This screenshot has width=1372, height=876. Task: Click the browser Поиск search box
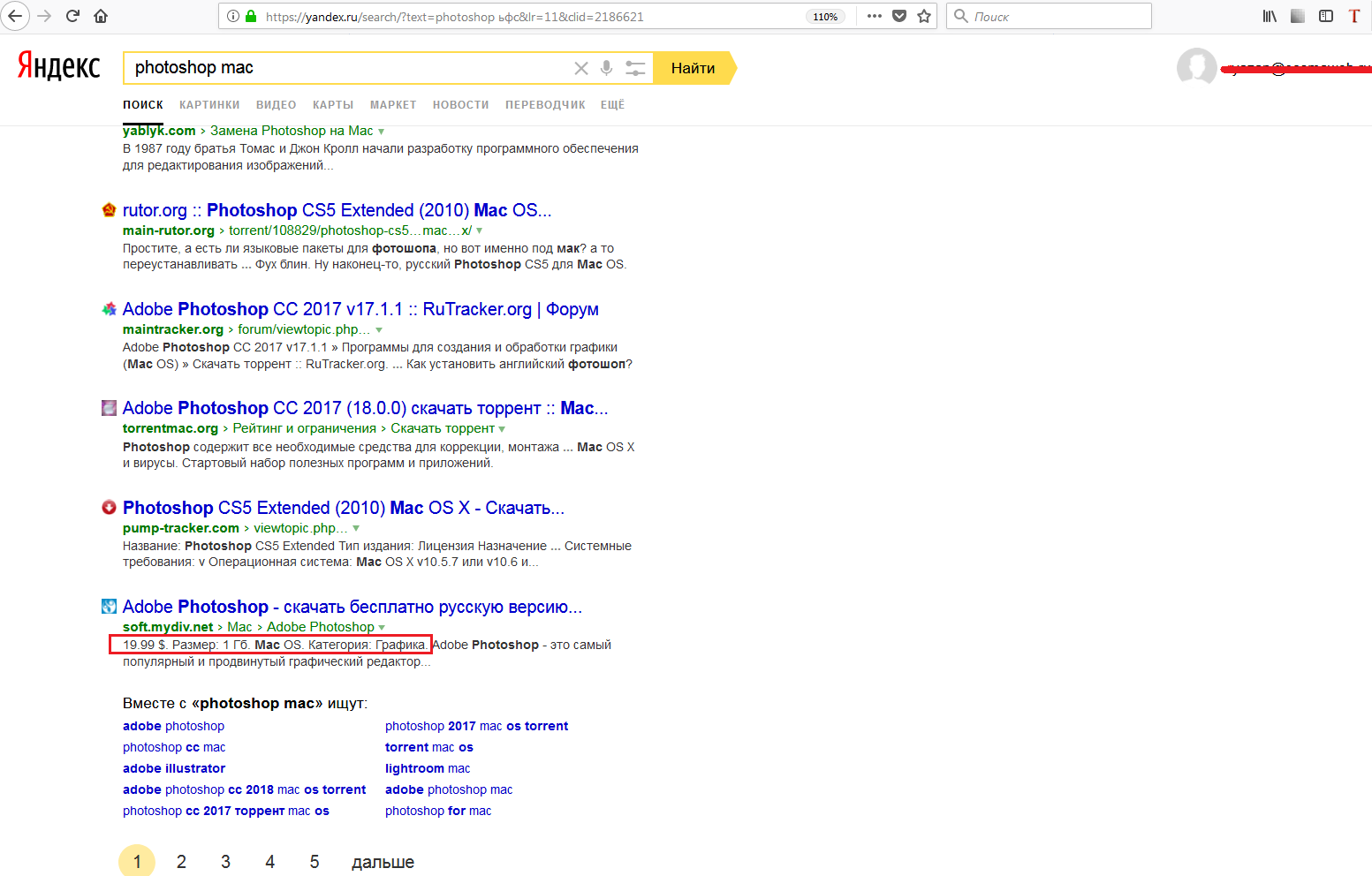[1049, 16]
